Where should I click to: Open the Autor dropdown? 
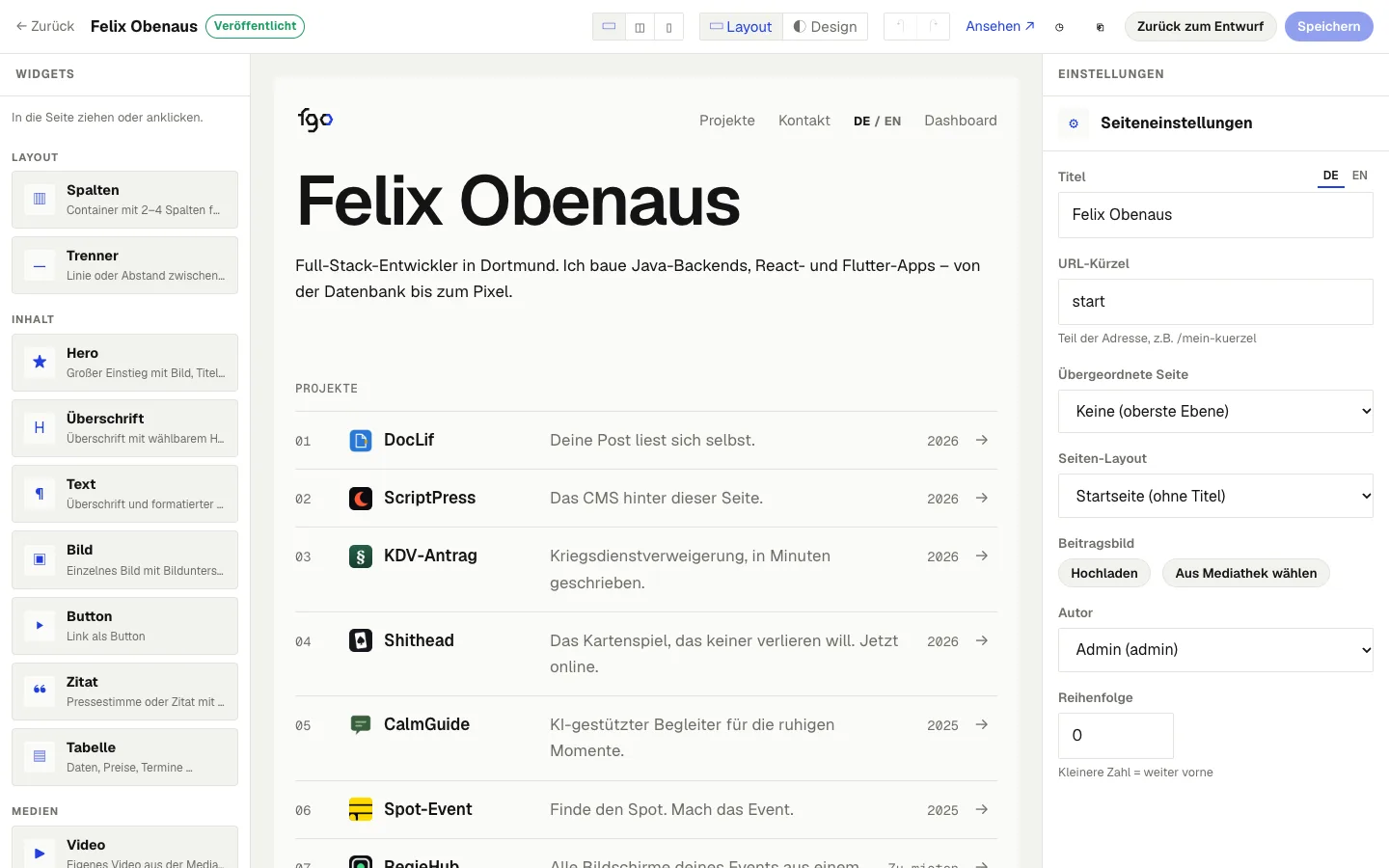(1215, 649)
